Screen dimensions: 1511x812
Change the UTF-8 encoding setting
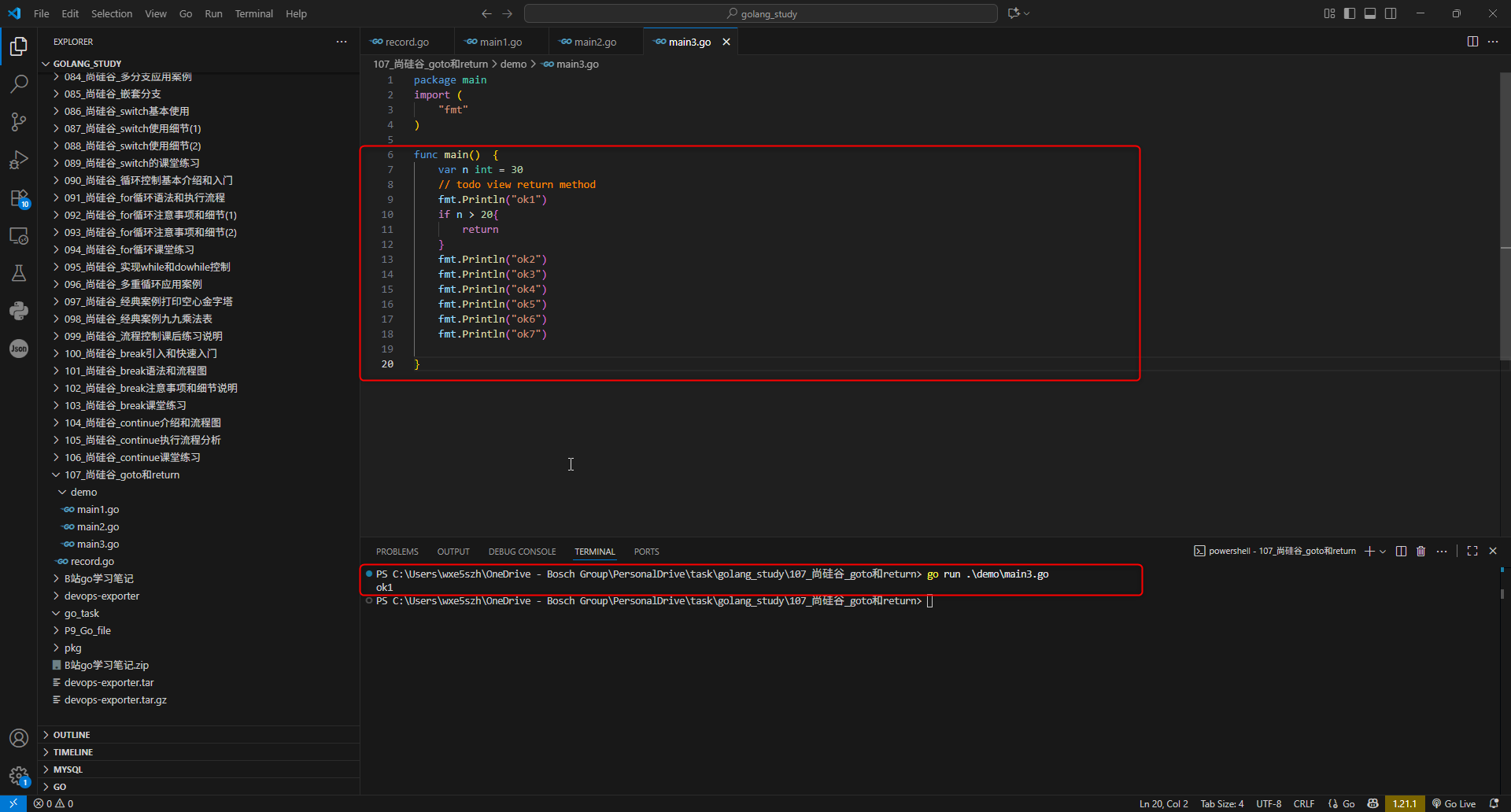coord(1269,803)
